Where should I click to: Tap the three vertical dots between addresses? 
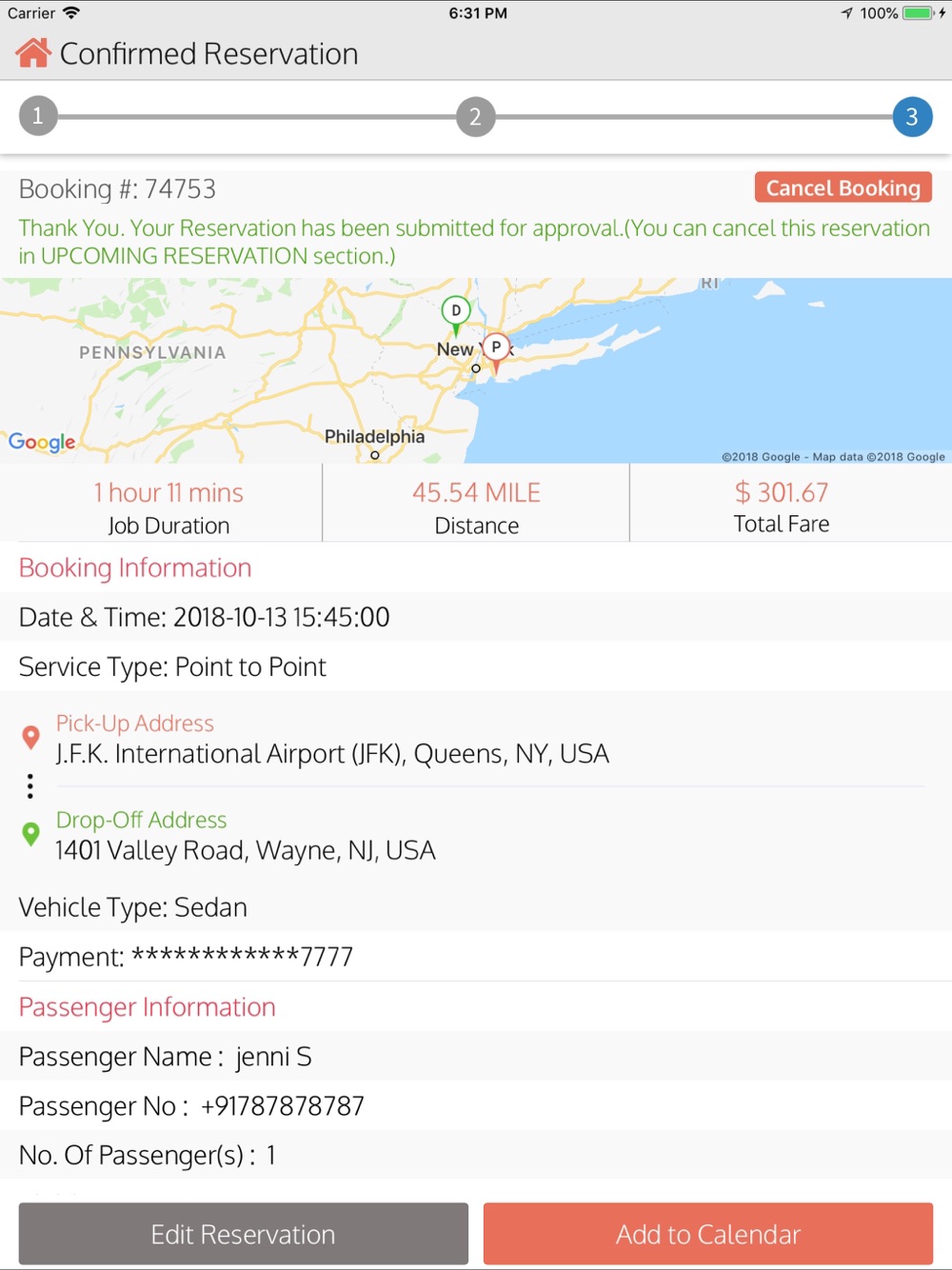pos(30,785)
